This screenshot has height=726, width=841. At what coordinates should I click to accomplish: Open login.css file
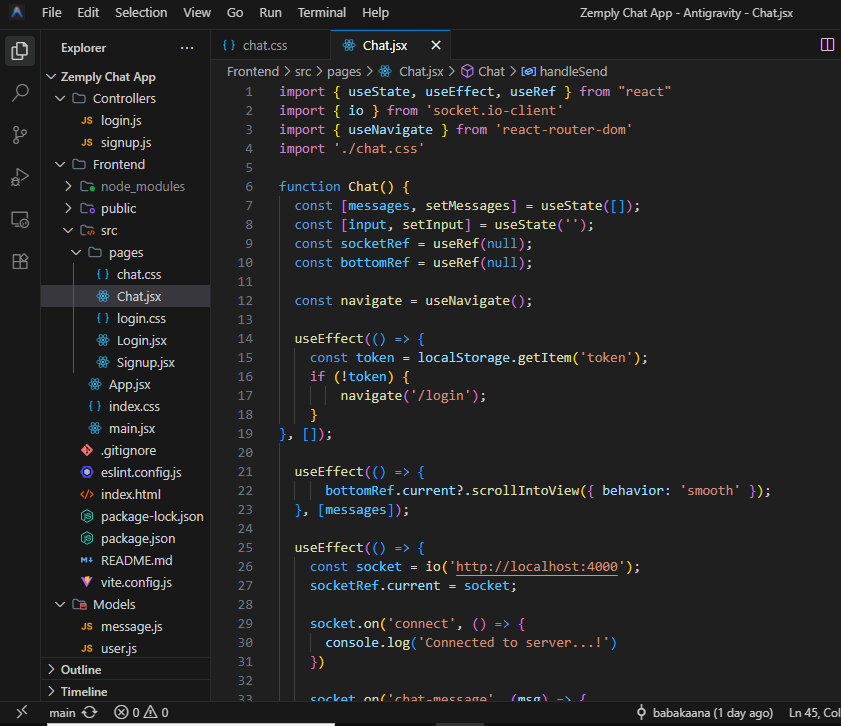point(126,318)
